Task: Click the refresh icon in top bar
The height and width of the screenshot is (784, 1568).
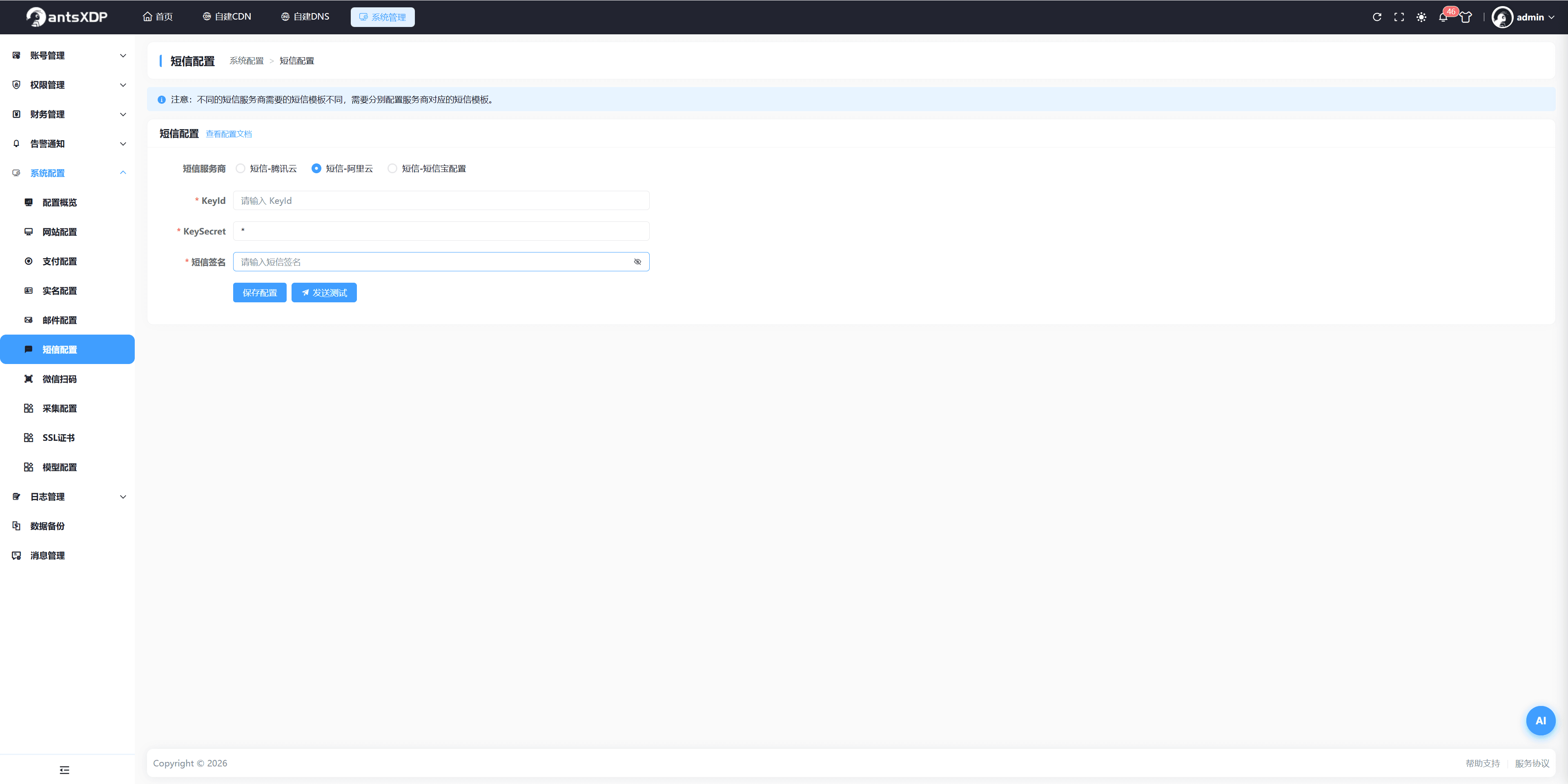Action: [x=1377, y=17]
